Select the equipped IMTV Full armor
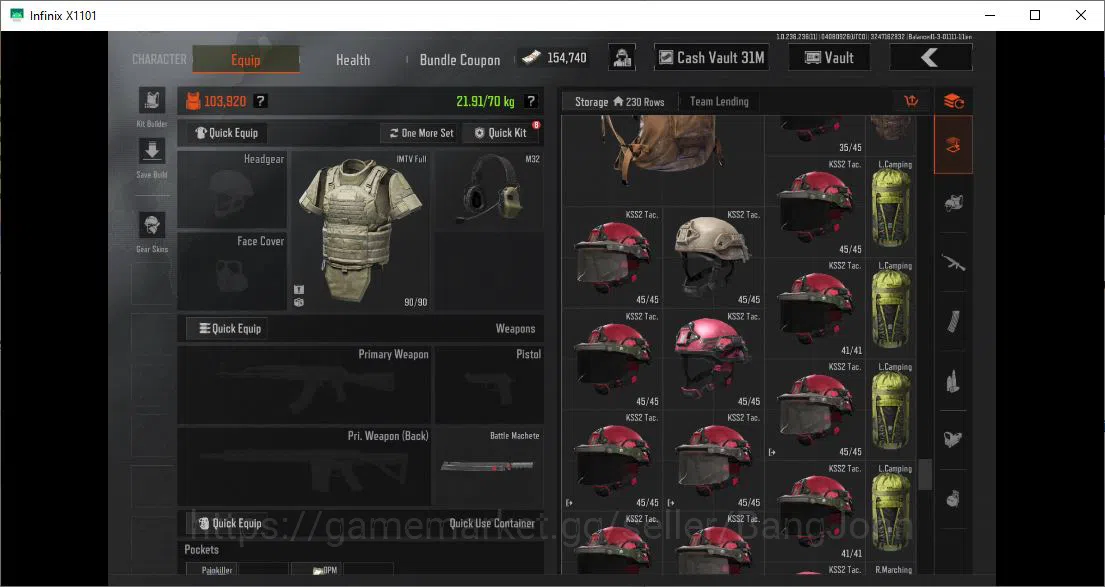 [x=360, y=230]
